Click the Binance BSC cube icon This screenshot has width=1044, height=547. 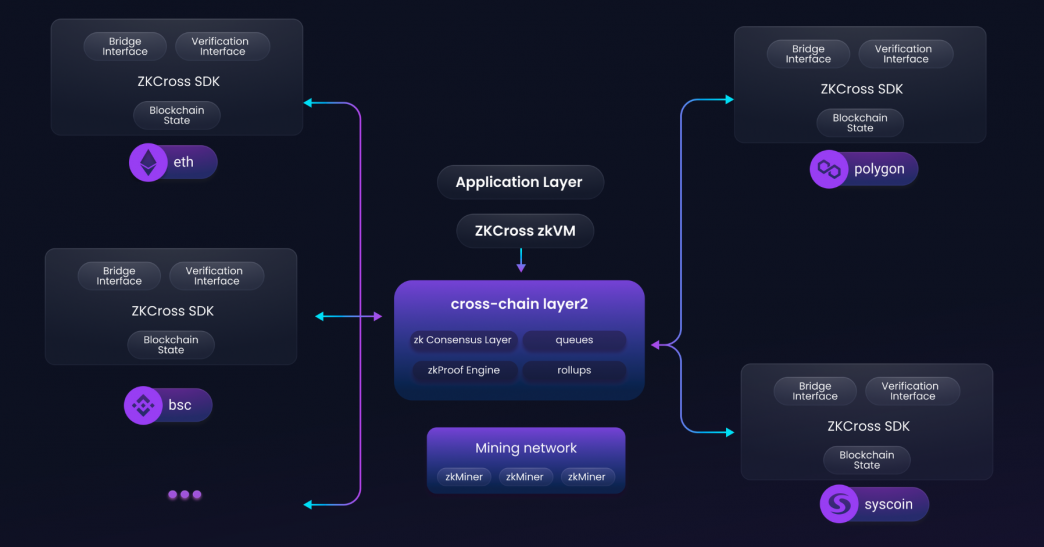(143, 406)
